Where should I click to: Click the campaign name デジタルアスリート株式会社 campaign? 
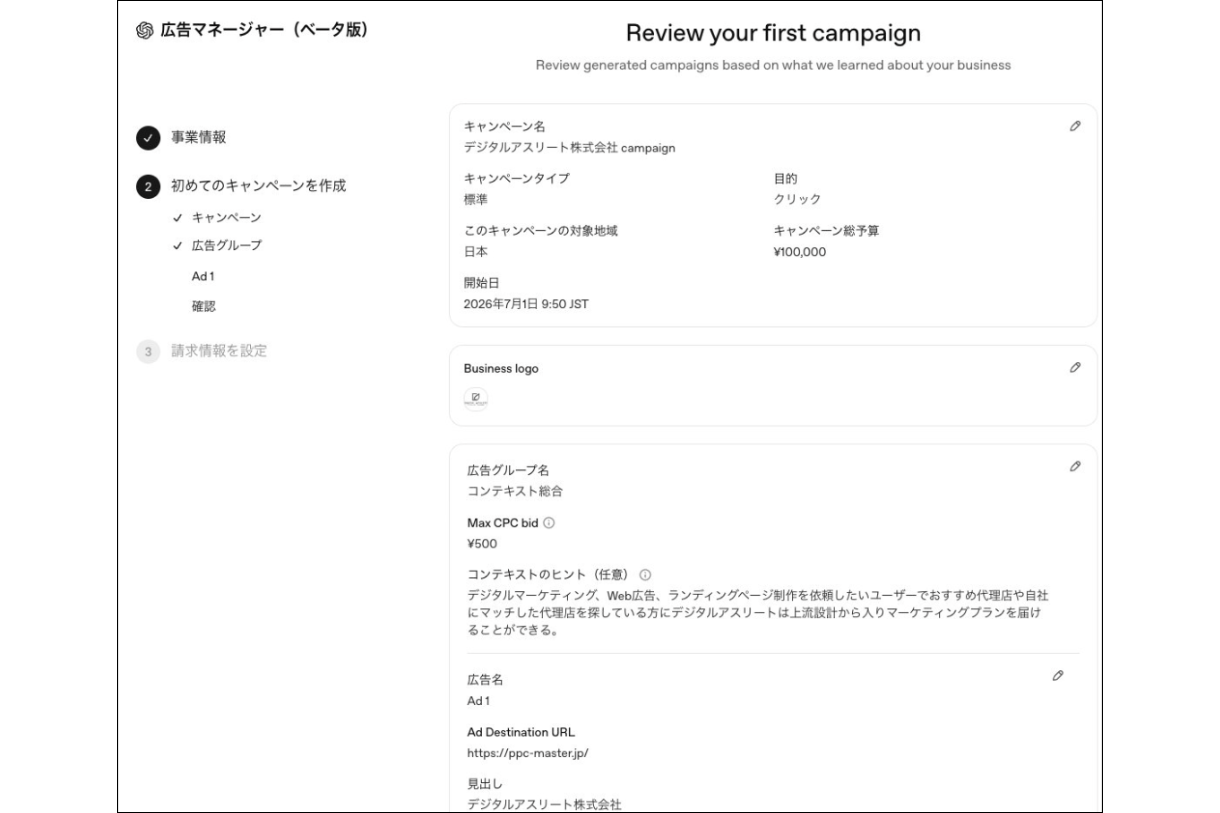click(x=569, y=148)
